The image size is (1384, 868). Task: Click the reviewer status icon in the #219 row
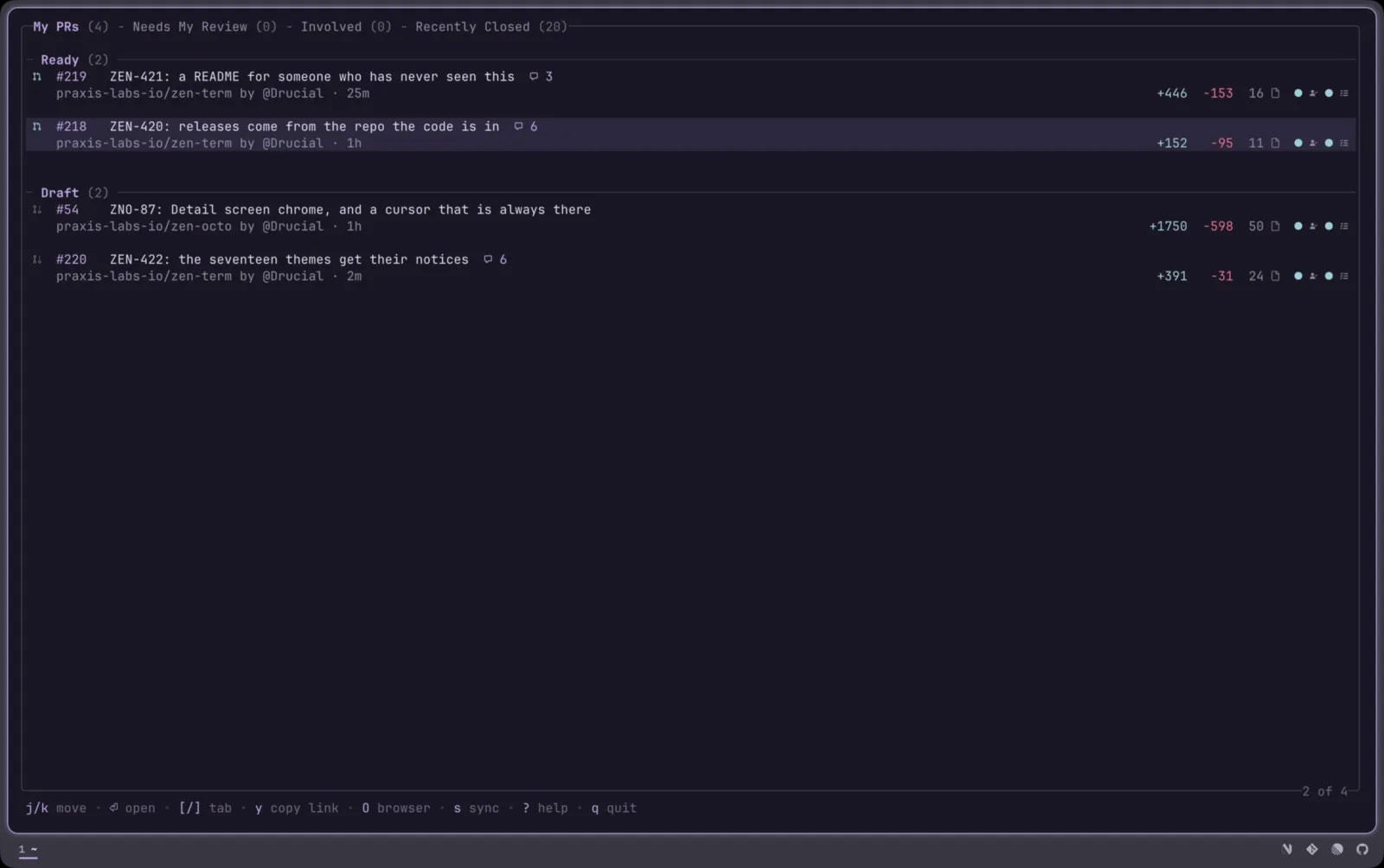[x=1313, y=93]
